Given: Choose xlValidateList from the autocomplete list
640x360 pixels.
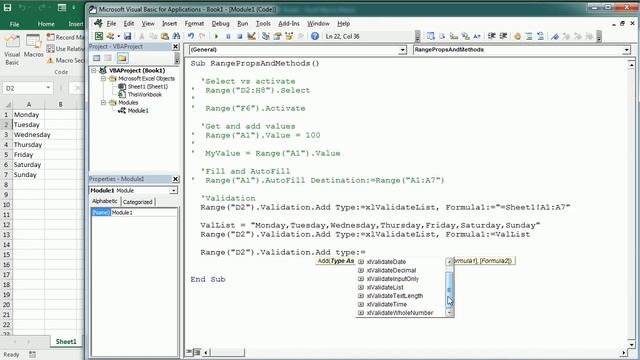Looking at the screenshot, I should point(385,287).
